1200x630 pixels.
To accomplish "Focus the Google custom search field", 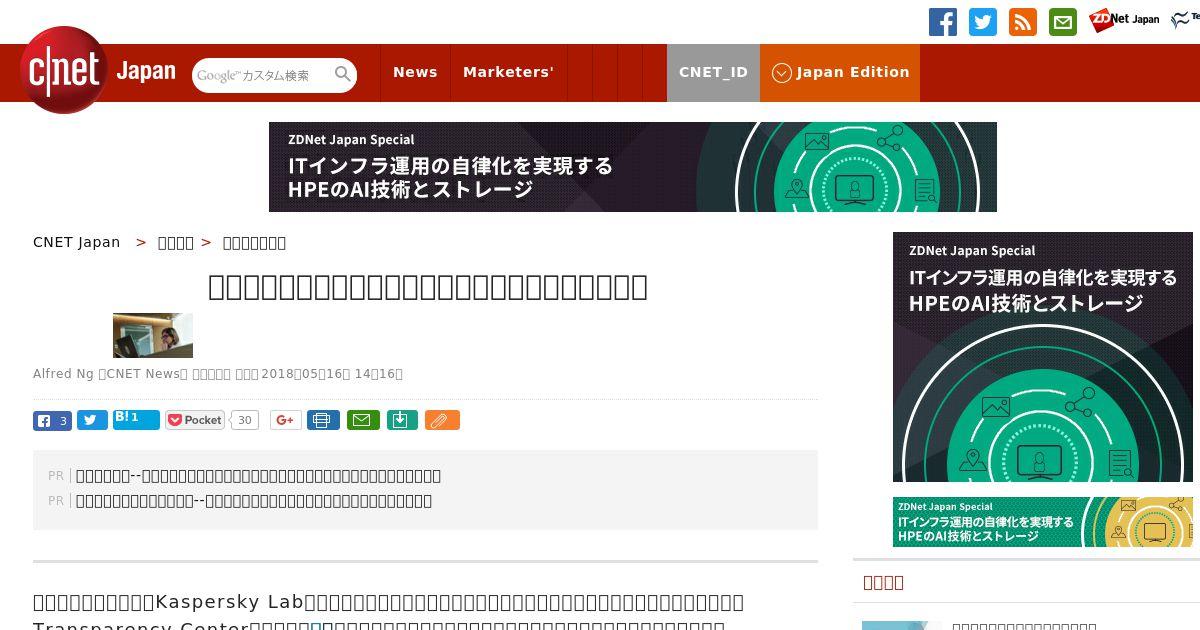I will [262, 75].
